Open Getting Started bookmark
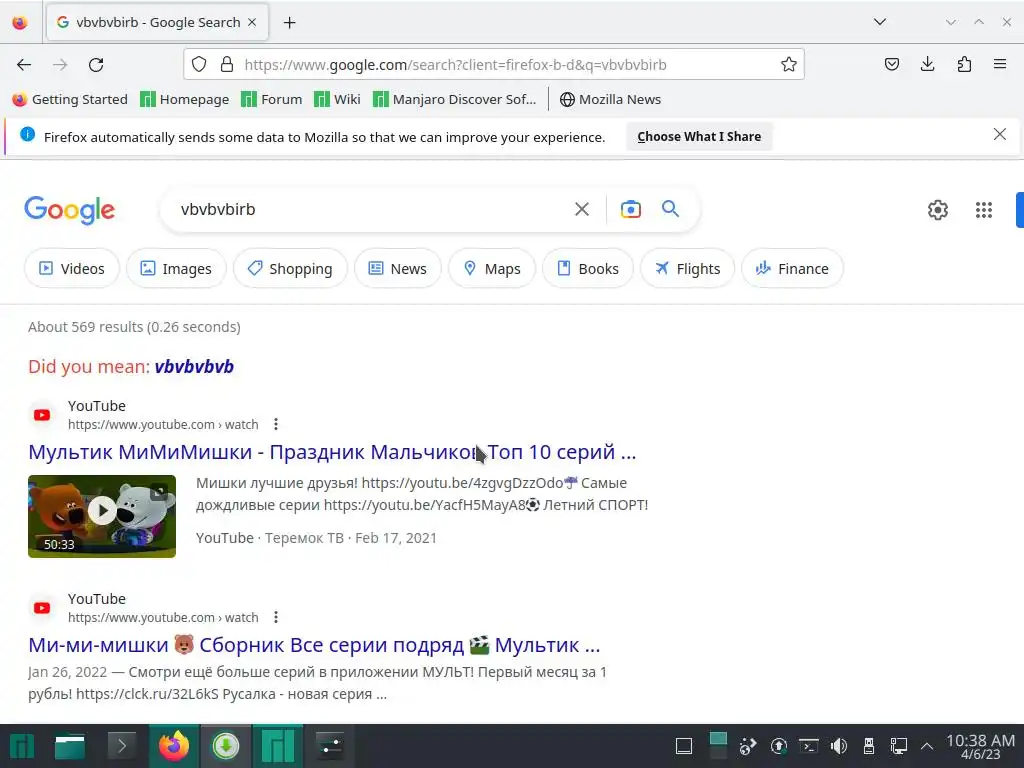 70,99
